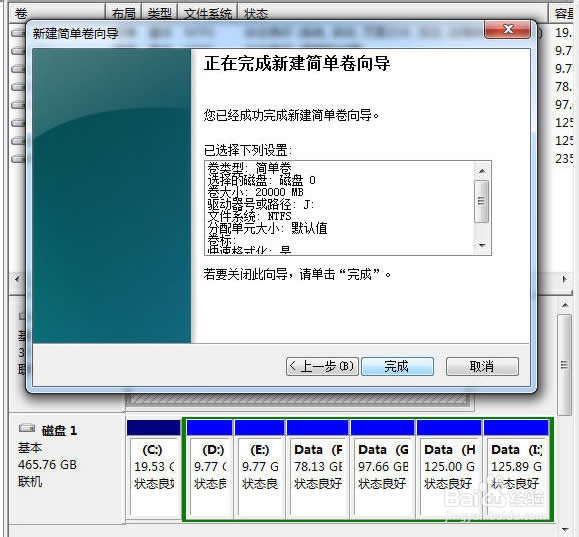Click the volume list right scroll arrow

coord(565,279)
